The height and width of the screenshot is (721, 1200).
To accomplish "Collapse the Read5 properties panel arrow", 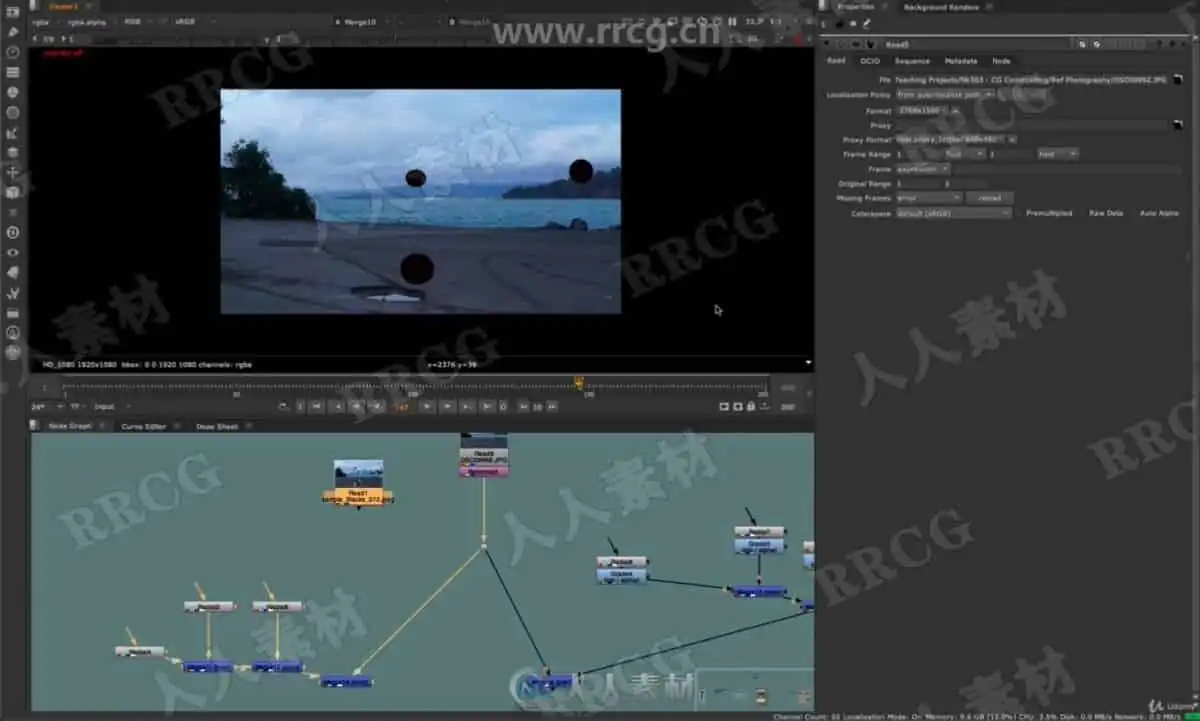I will click(x=825, y=44).
